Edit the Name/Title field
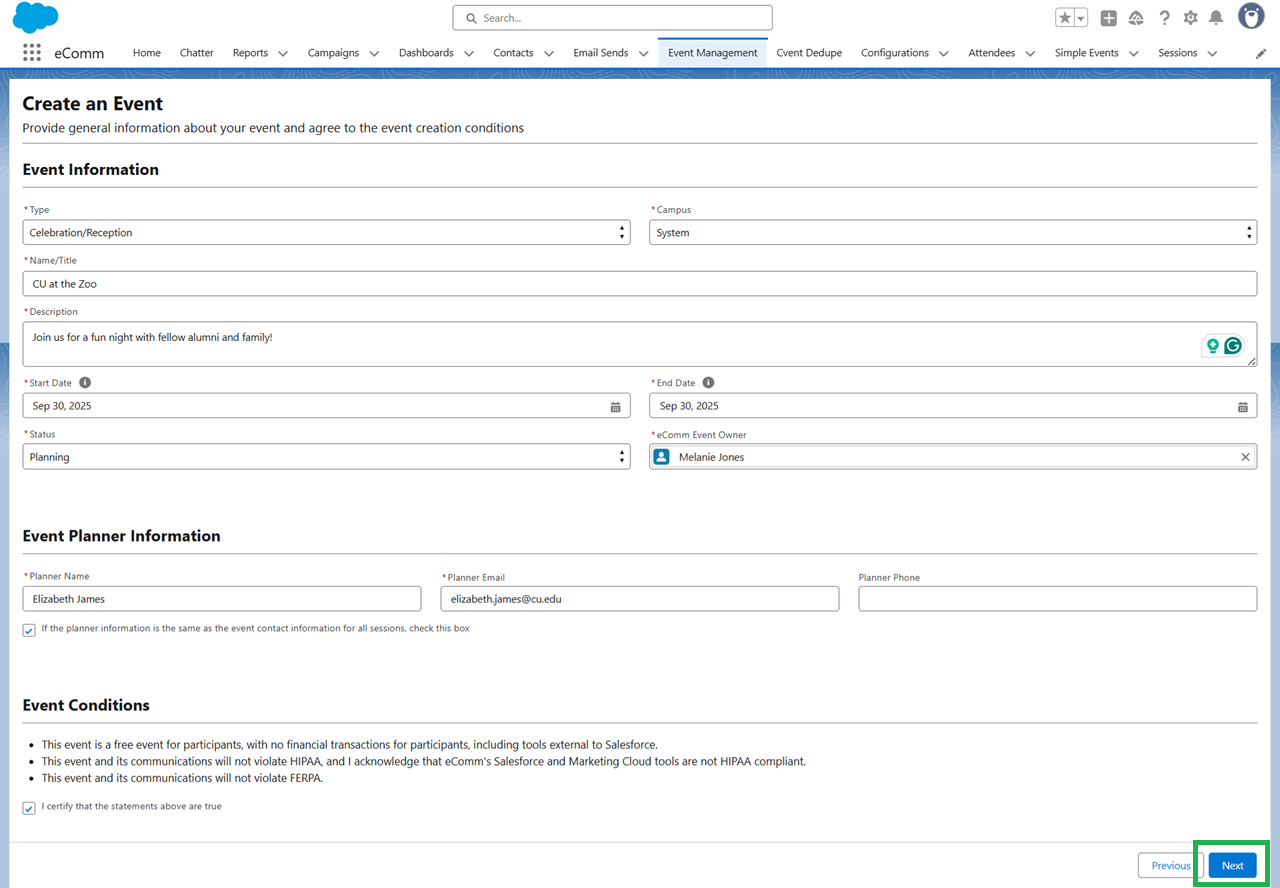 click(x=640, y=284)
